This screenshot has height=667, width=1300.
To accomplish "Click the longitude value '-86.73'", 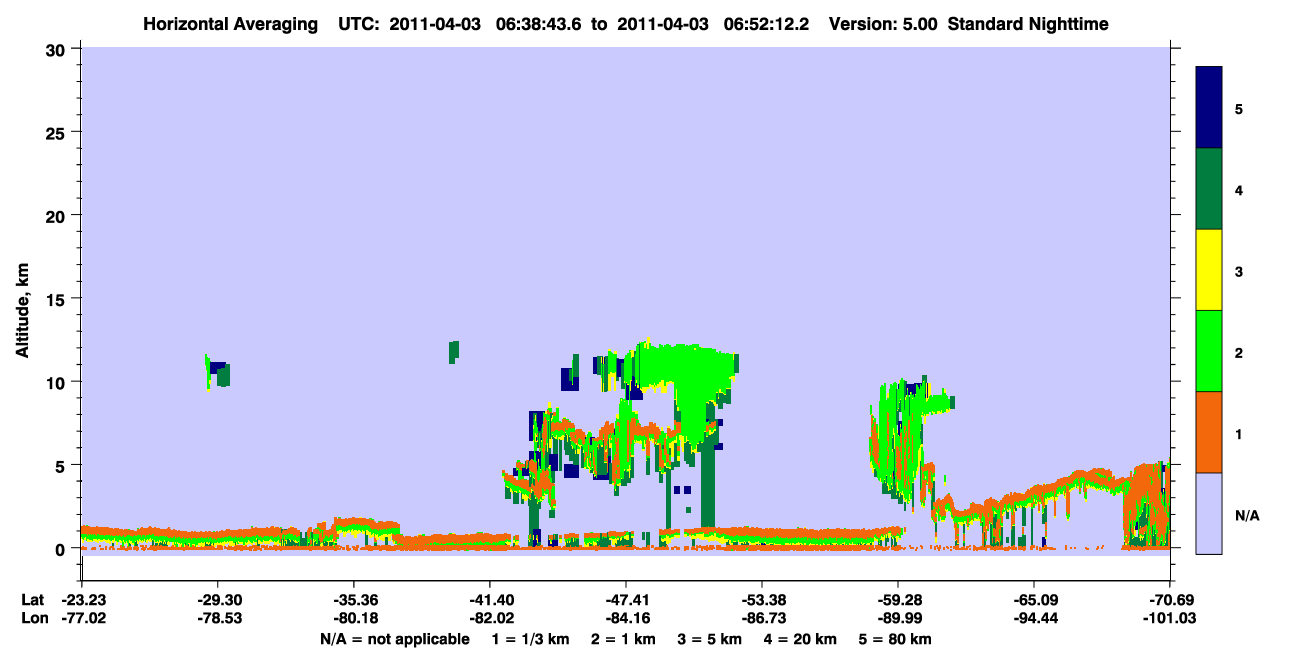I will coord(762,619).
